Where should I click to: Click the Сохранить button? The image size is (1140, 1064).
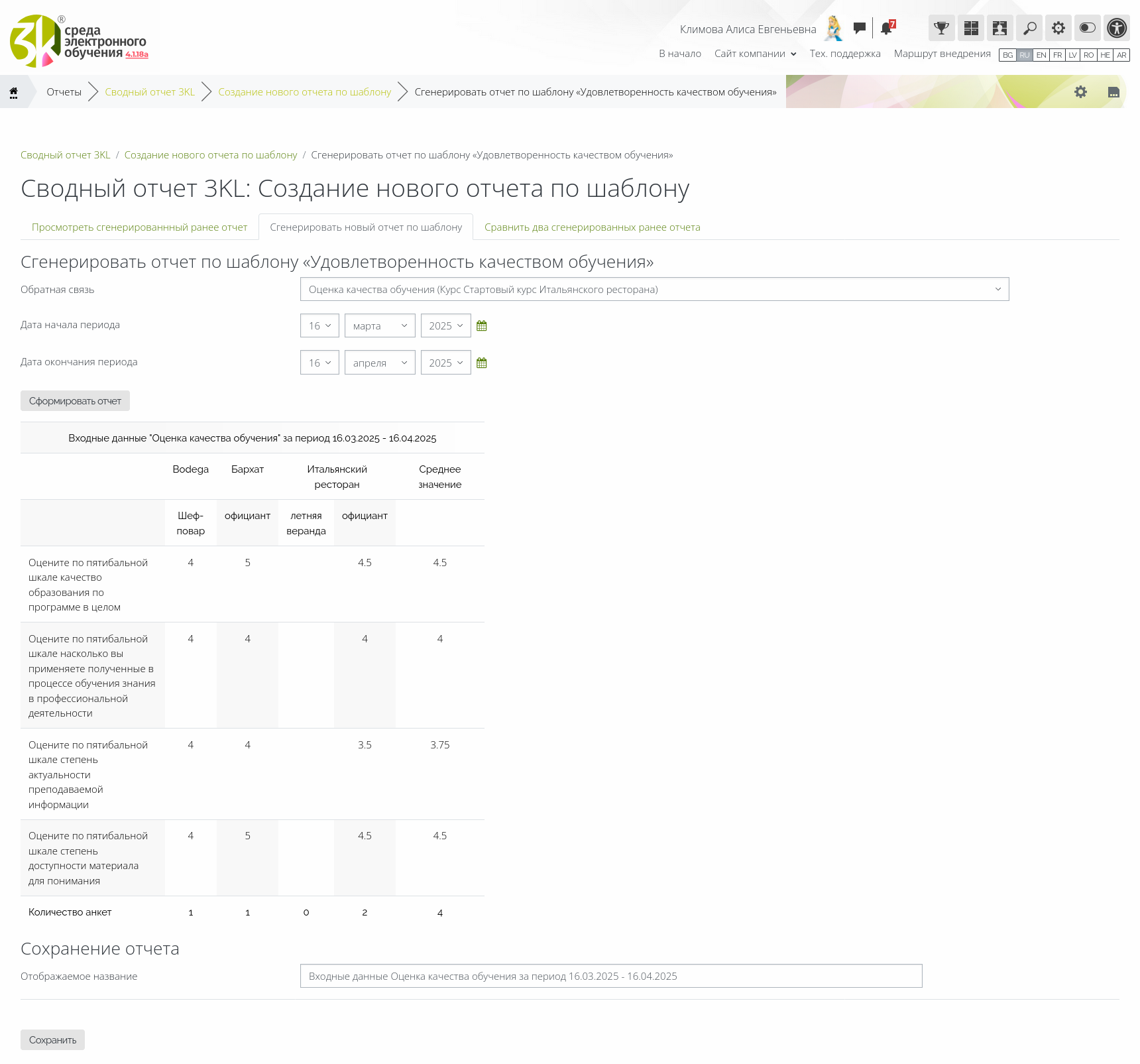[52, 1040]
